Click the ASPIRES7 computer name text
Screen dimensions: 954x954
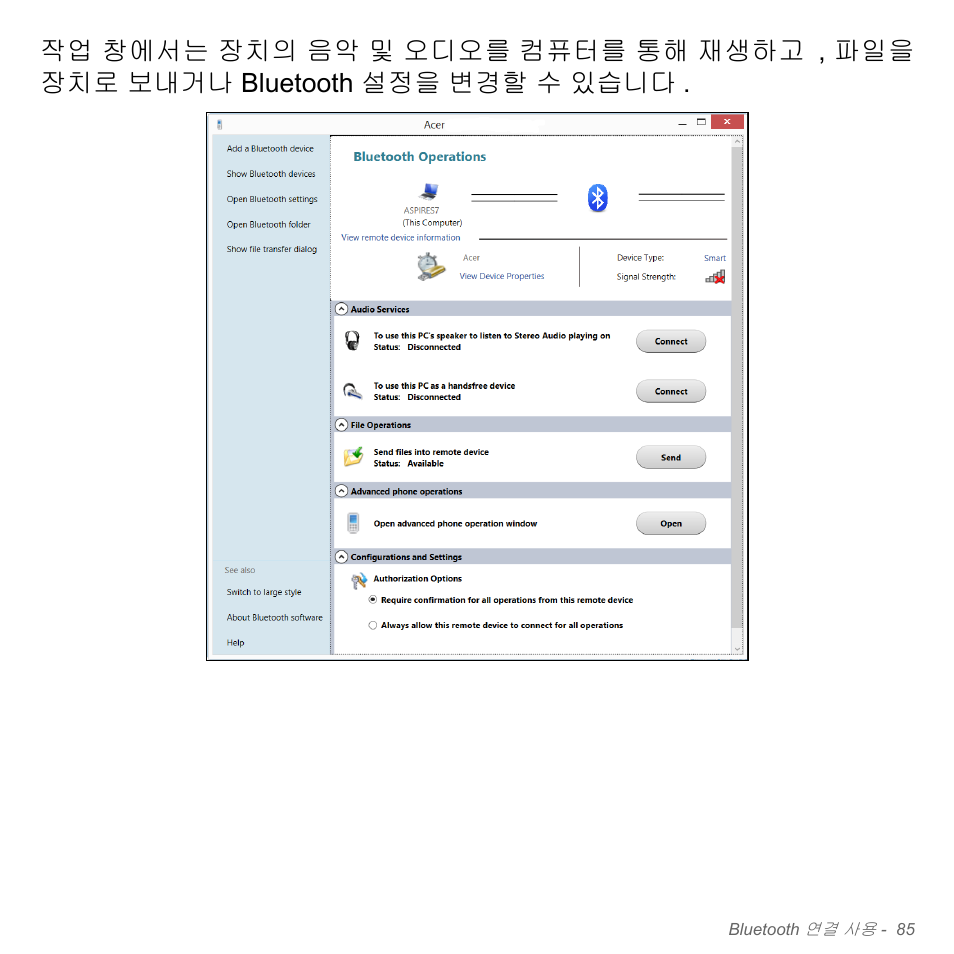[421, 211]
